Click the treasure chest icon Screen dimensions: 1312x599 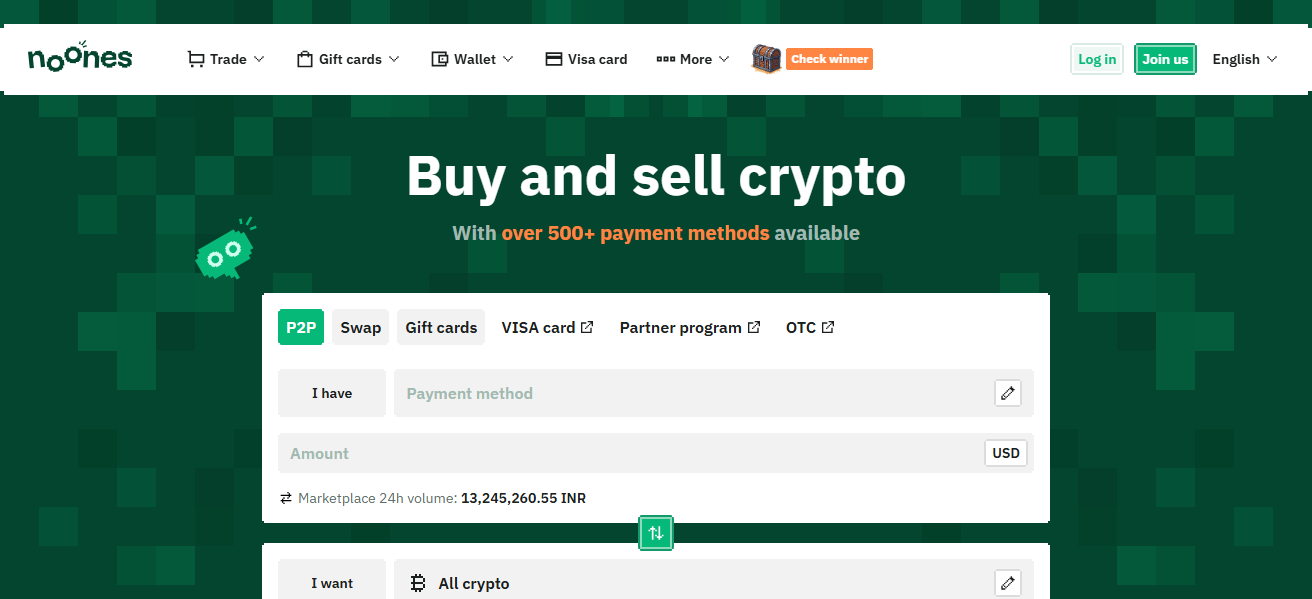pyautogui.click(x=766, y=58)
